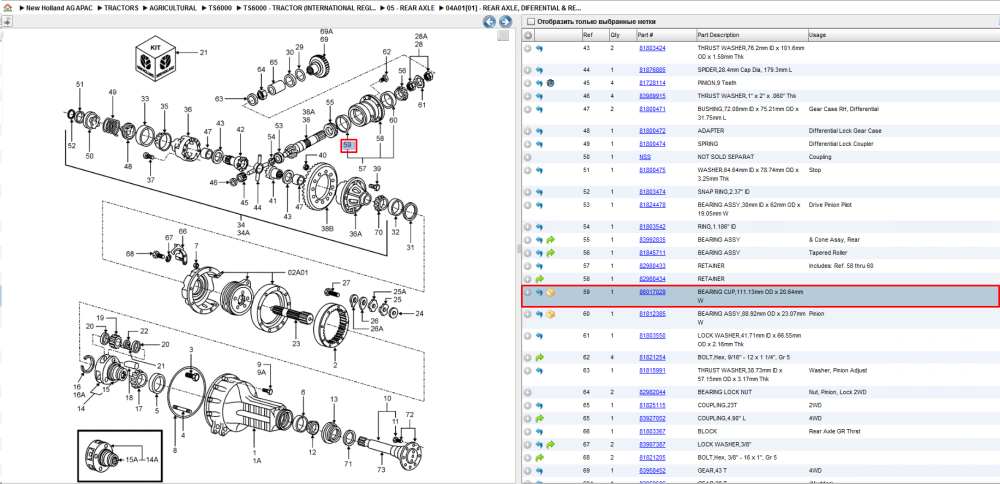Click the blue back-arrow icon for ref 43
Viewport: 1000px width, 484px height.
[x=539, y=48]
